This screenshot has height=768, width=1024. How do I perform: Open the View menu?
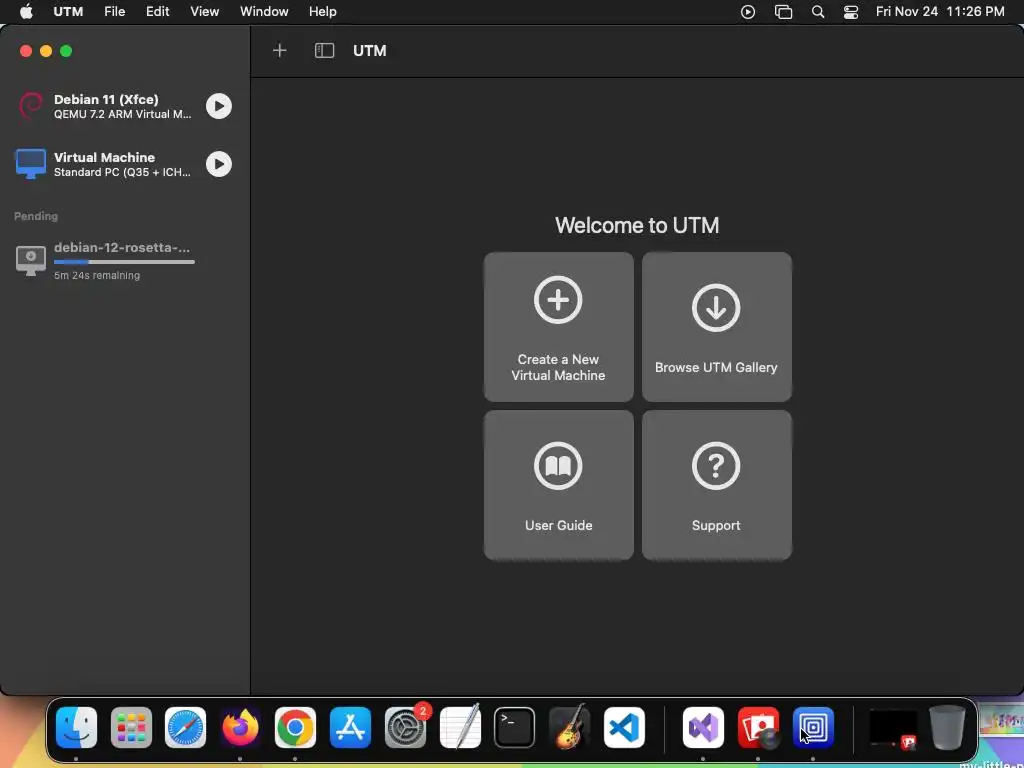point(204,12)
